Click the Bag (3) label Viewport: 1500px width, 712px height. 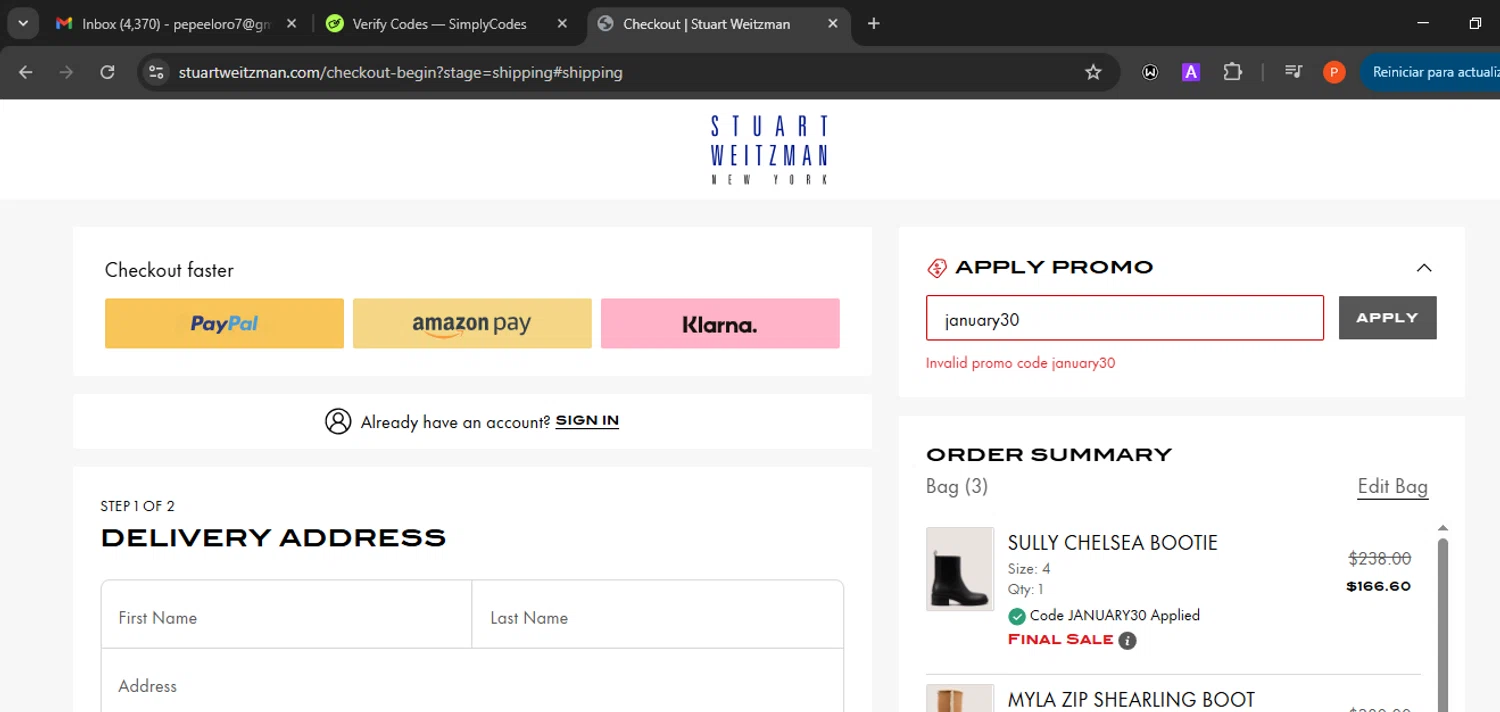click(957, 486)
